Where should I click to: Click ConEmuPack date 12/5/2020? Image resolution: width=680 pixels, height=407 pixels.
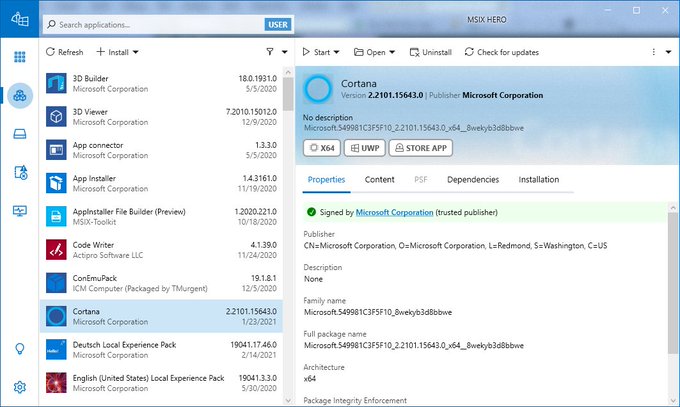(x=259, y=289)
